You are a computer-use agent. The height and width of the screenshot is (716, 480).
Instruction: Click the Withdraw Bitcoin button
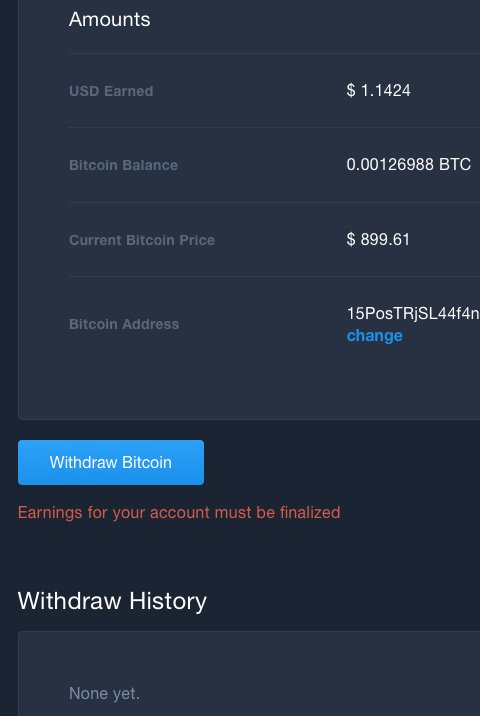tap(111, 462)
